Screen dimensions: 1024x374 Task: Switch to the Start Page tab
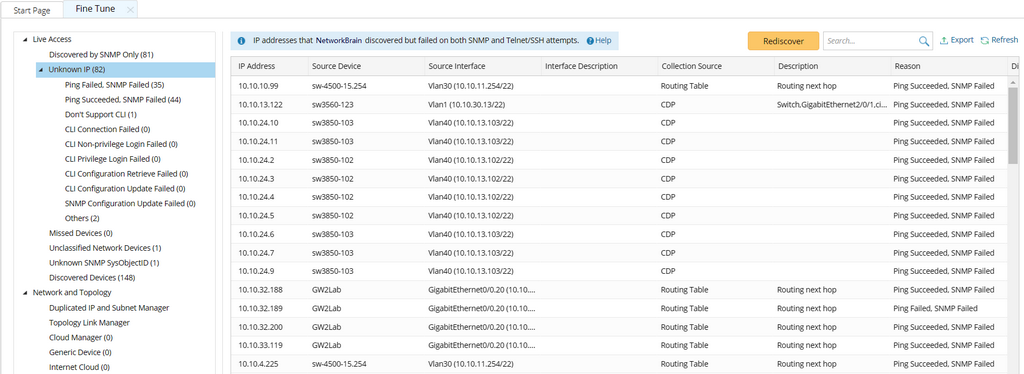32,10
